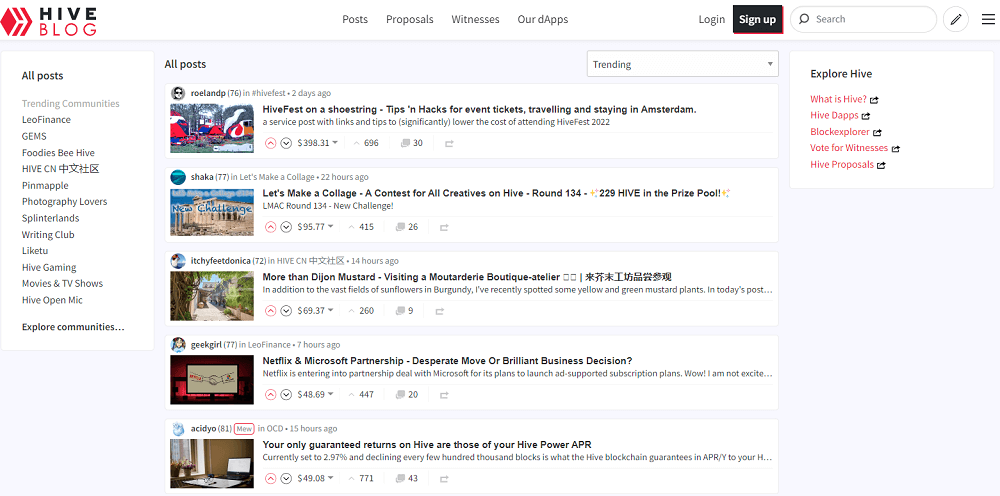
Task: Open the #hivefest tag link
Action: [x=268, y=93]
